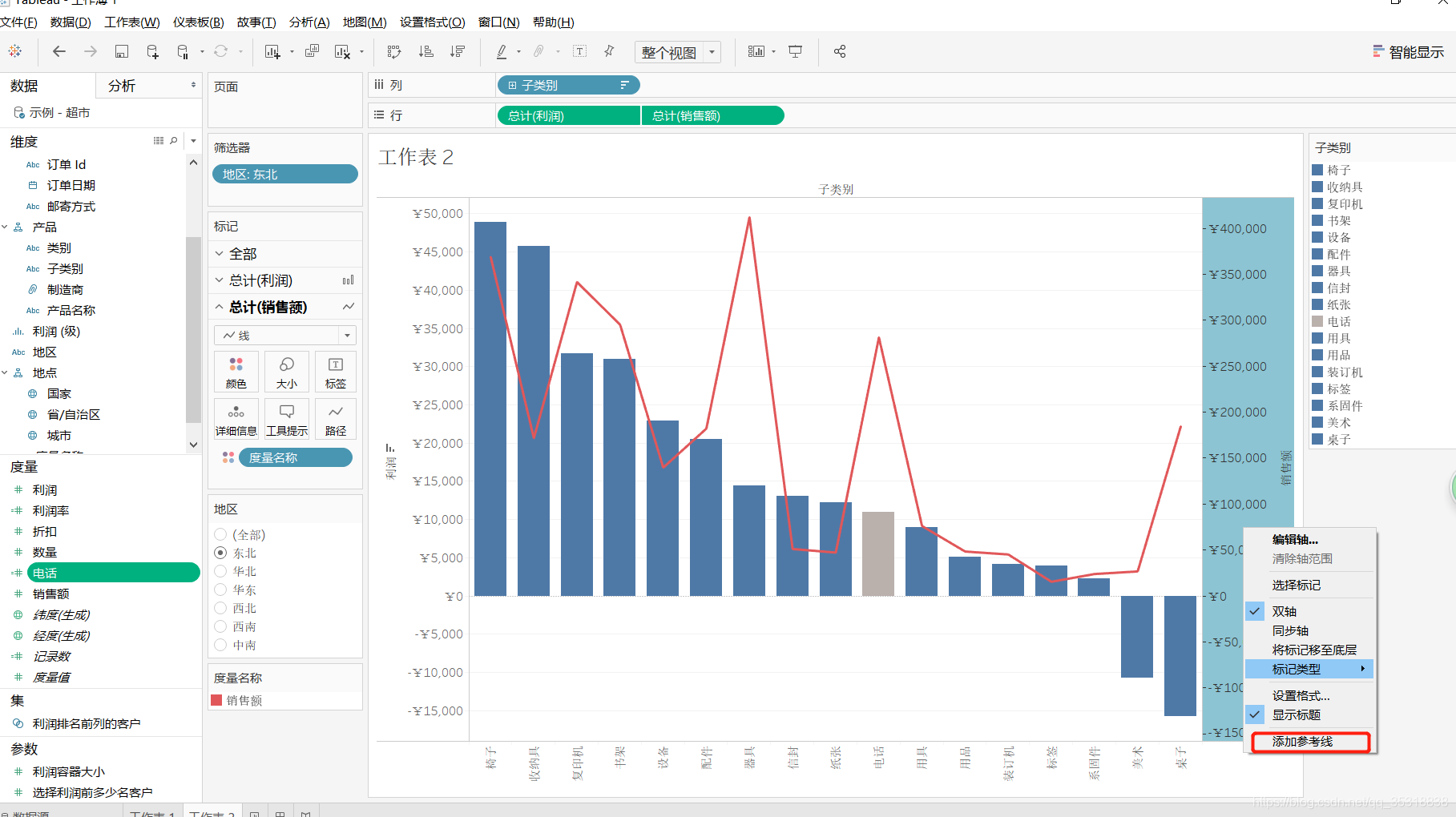Open submenu arrow of 标记类型
This screenshot has width=1456, height=817.
point(1362,669)
